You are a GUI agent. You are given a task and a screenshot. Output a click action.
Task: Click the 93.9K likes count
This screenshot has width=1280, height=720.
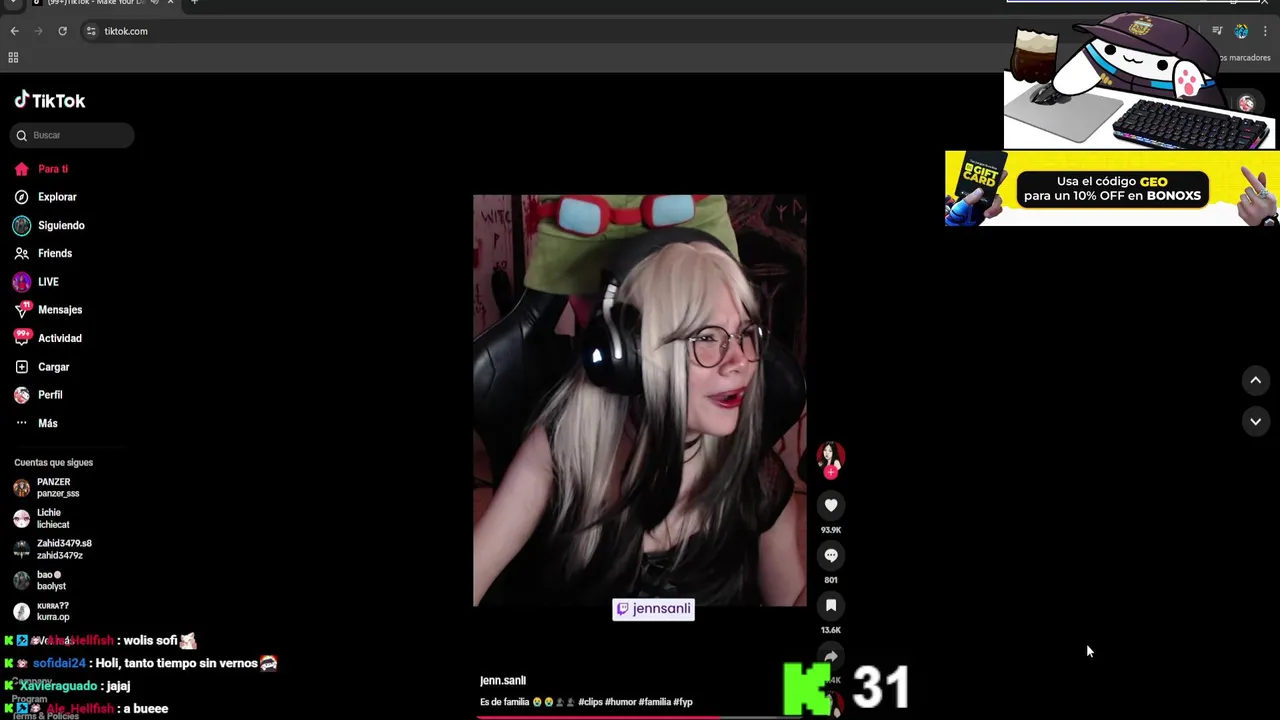(x=831, y=530)
